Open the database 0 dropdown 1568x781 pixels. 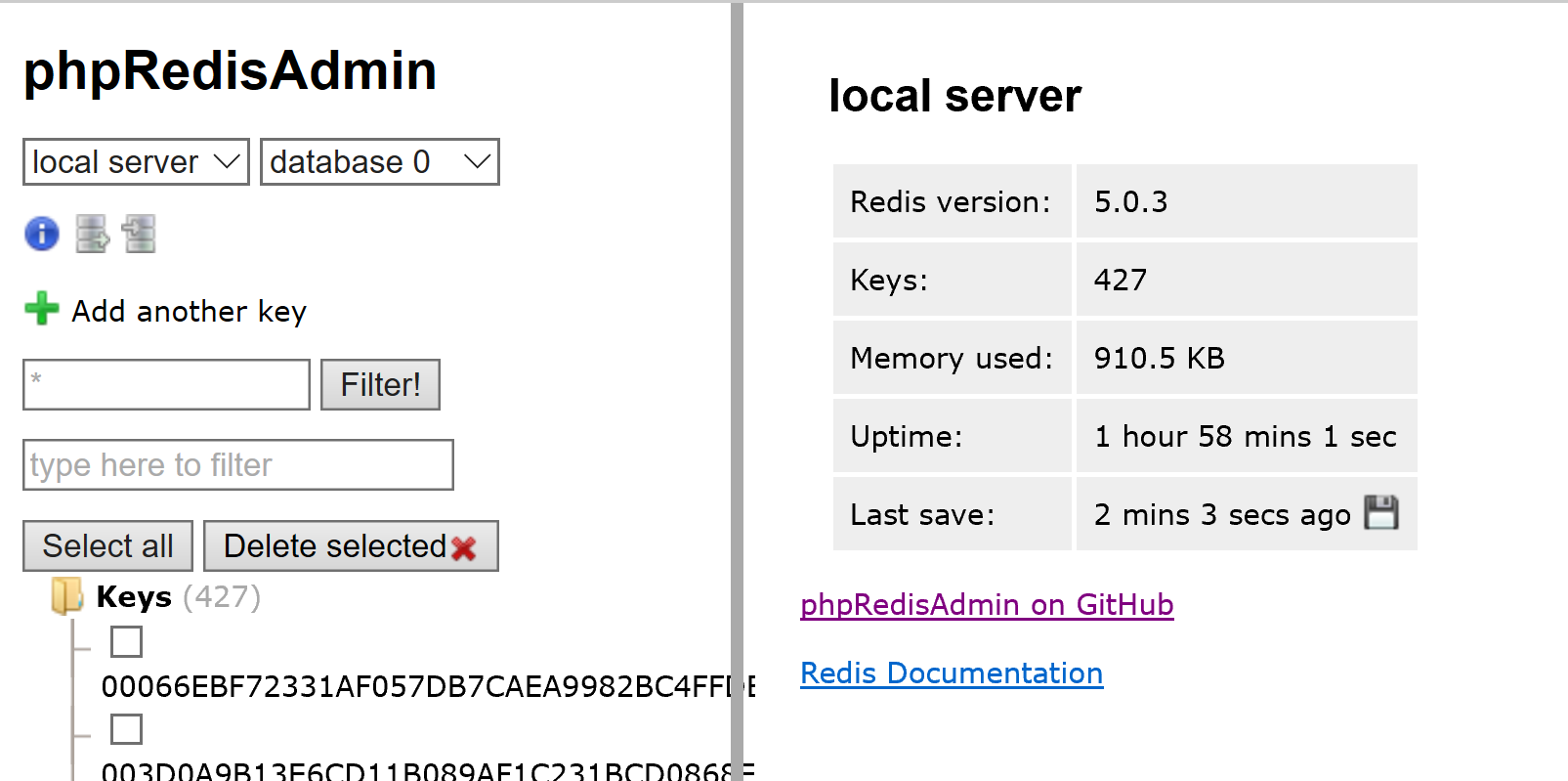click(x=380, y=161)
